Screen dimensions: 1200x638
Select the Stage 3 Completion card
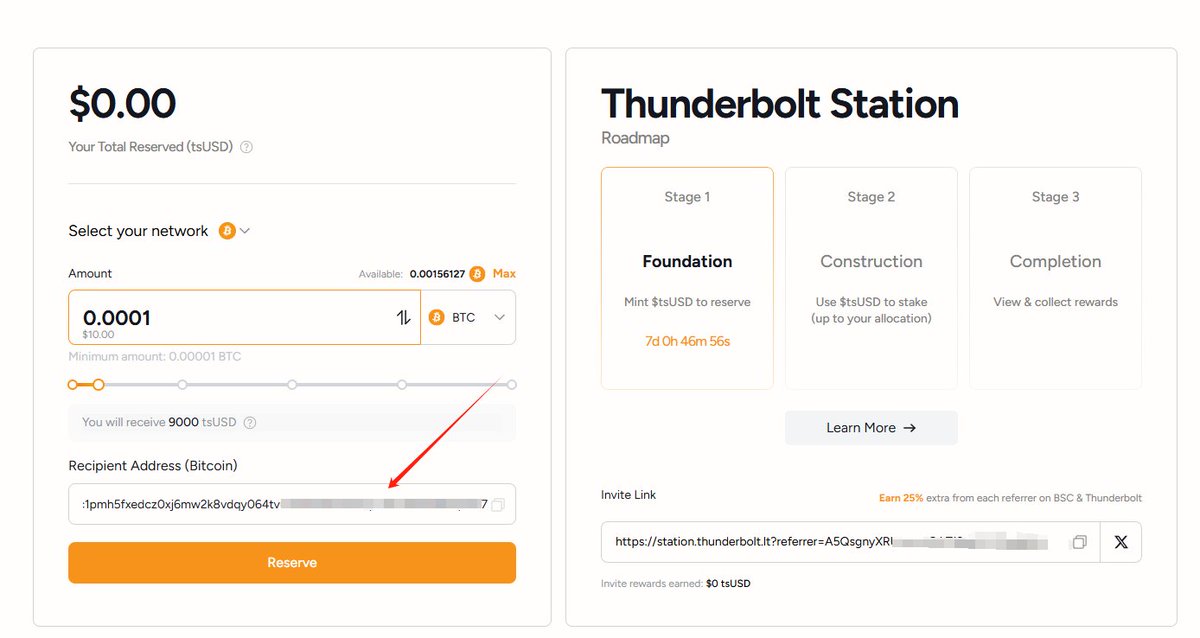1055,278
